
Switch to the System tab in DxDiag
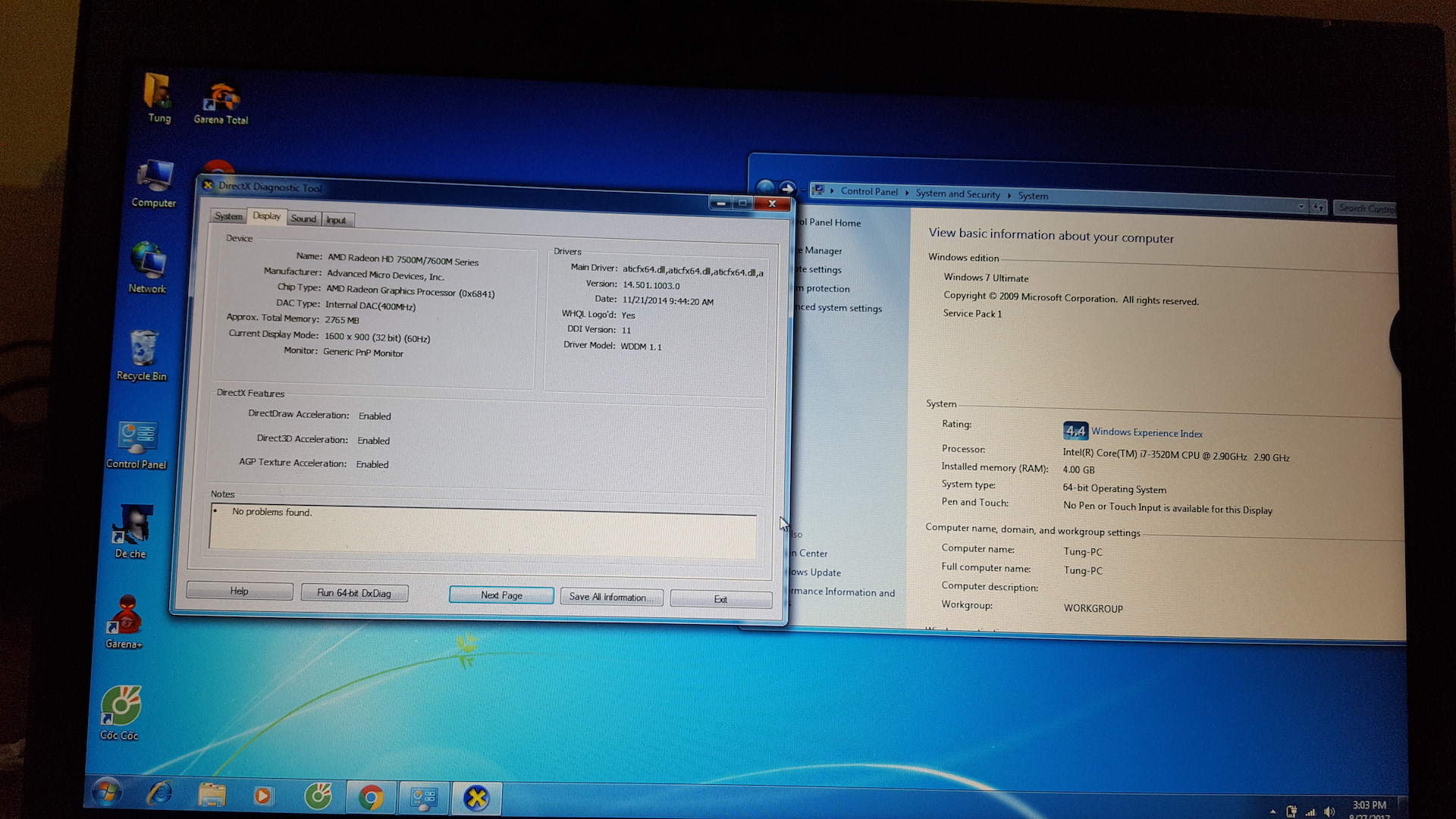click(x=228, y=216)
